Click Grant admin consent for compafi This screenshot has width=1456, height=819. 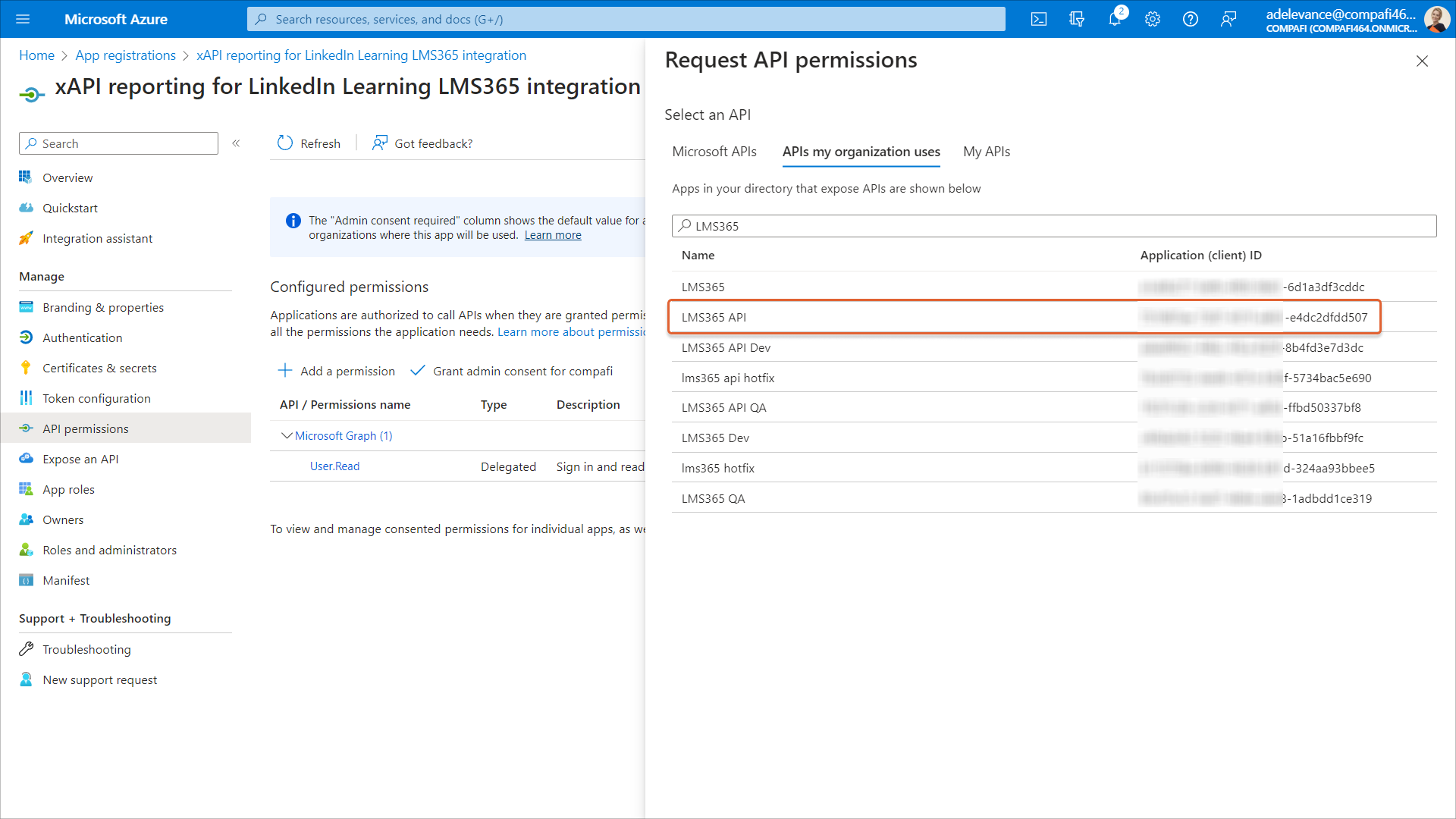(511, 371)
